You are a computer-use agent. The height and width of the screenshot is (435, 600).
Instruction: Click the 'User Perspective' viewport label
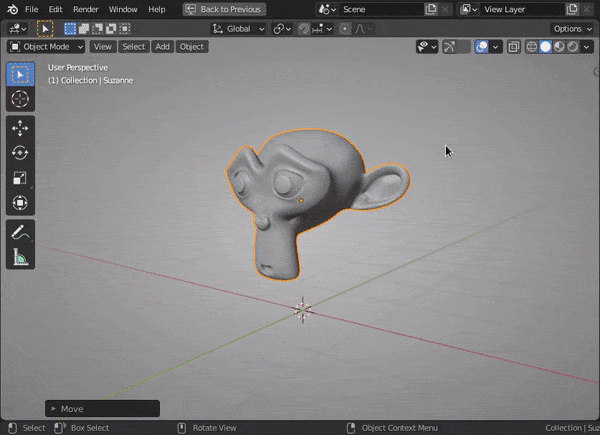coord(78,67)
